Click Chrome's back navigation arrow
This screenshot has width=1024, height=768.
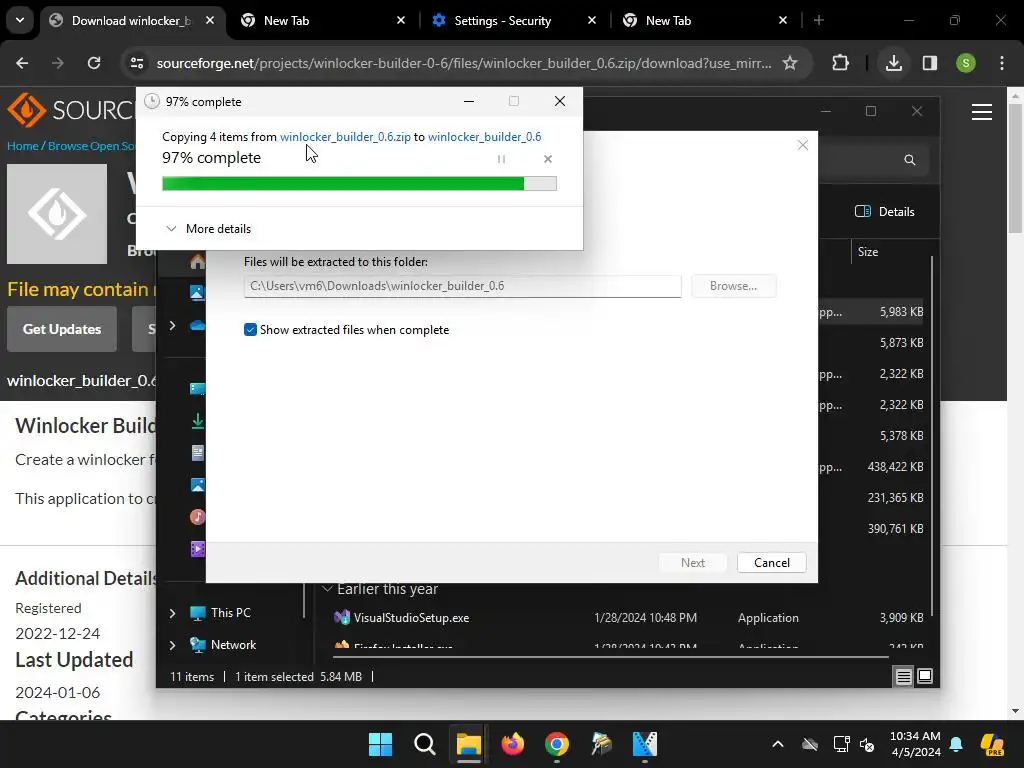click(x=22, y=63)
